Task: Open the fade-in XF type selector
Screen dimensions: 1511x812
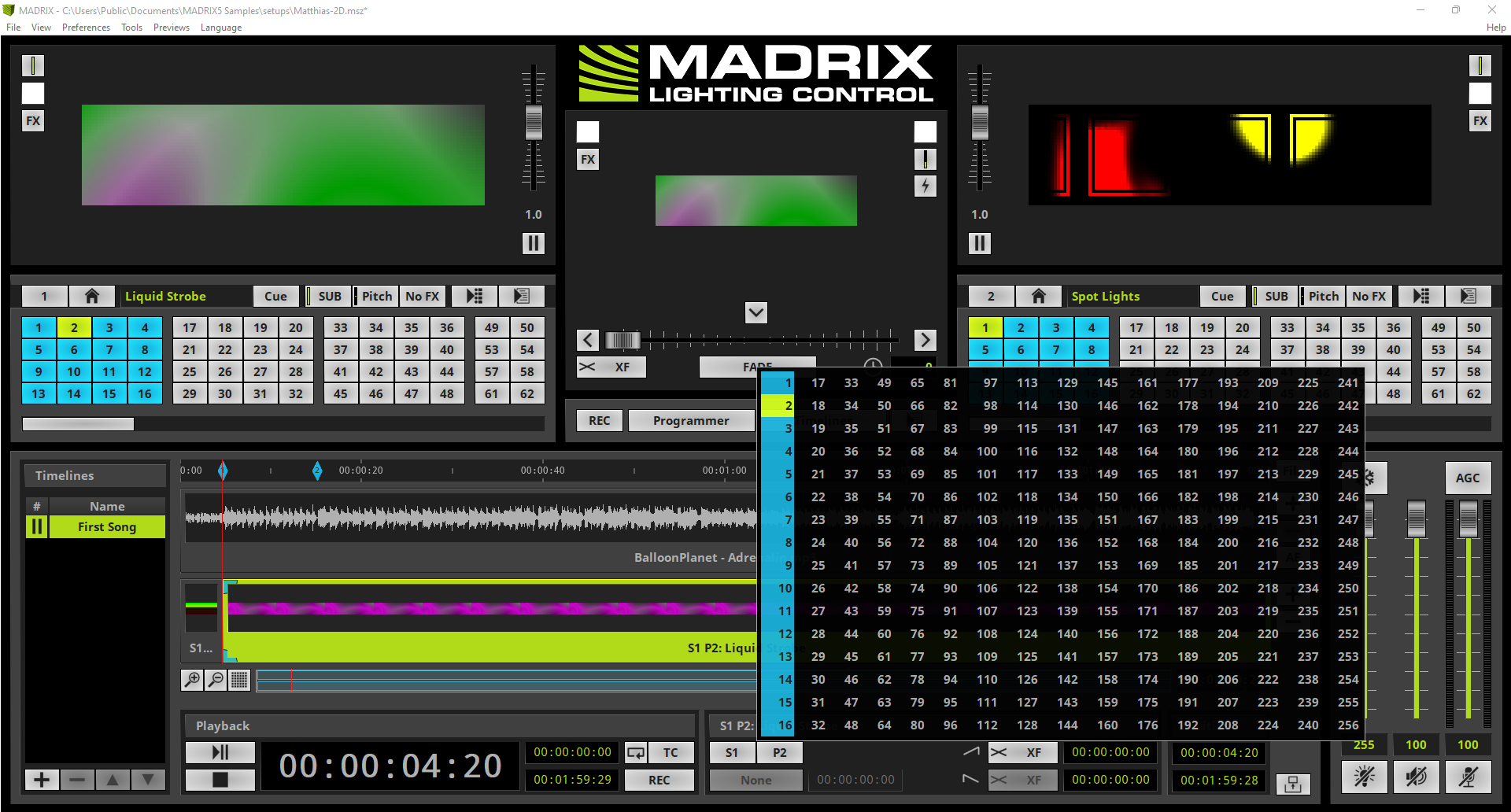Action: 1022,752
